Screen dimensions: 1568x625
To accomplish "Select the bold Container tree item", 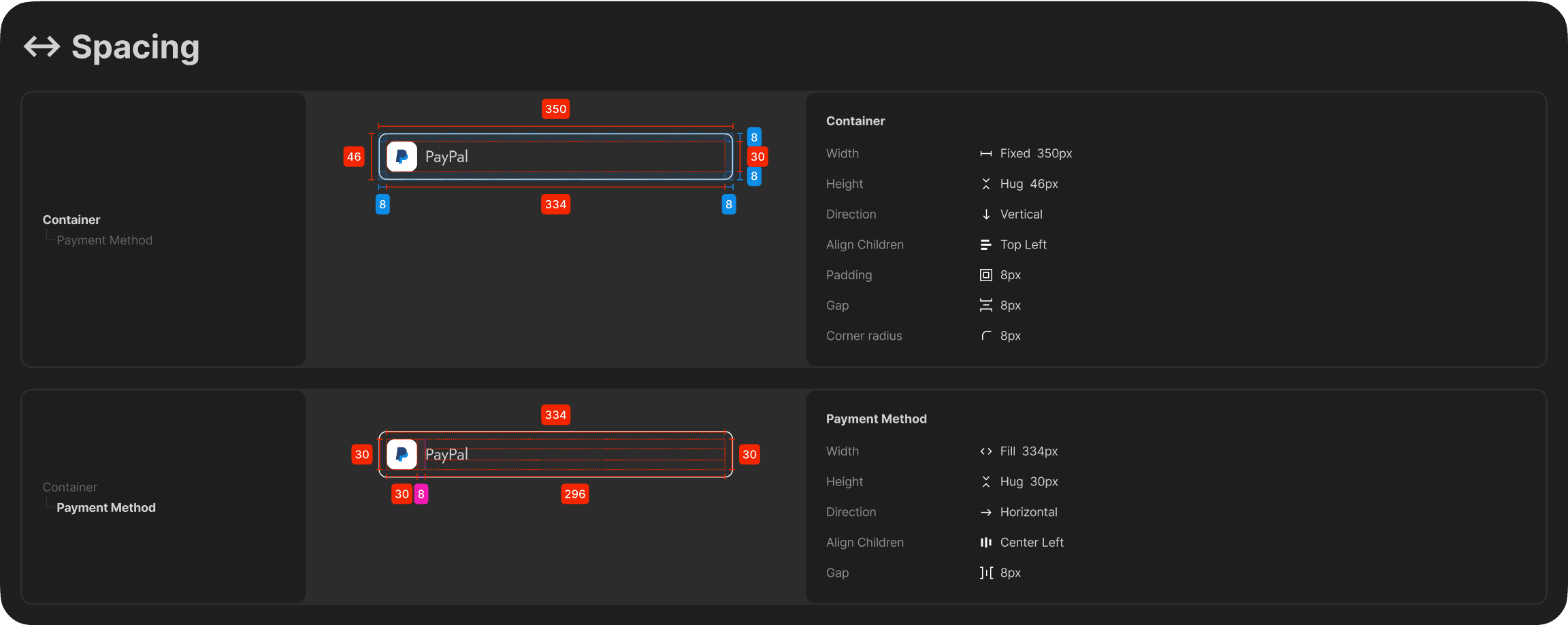I will pos(71,220).
